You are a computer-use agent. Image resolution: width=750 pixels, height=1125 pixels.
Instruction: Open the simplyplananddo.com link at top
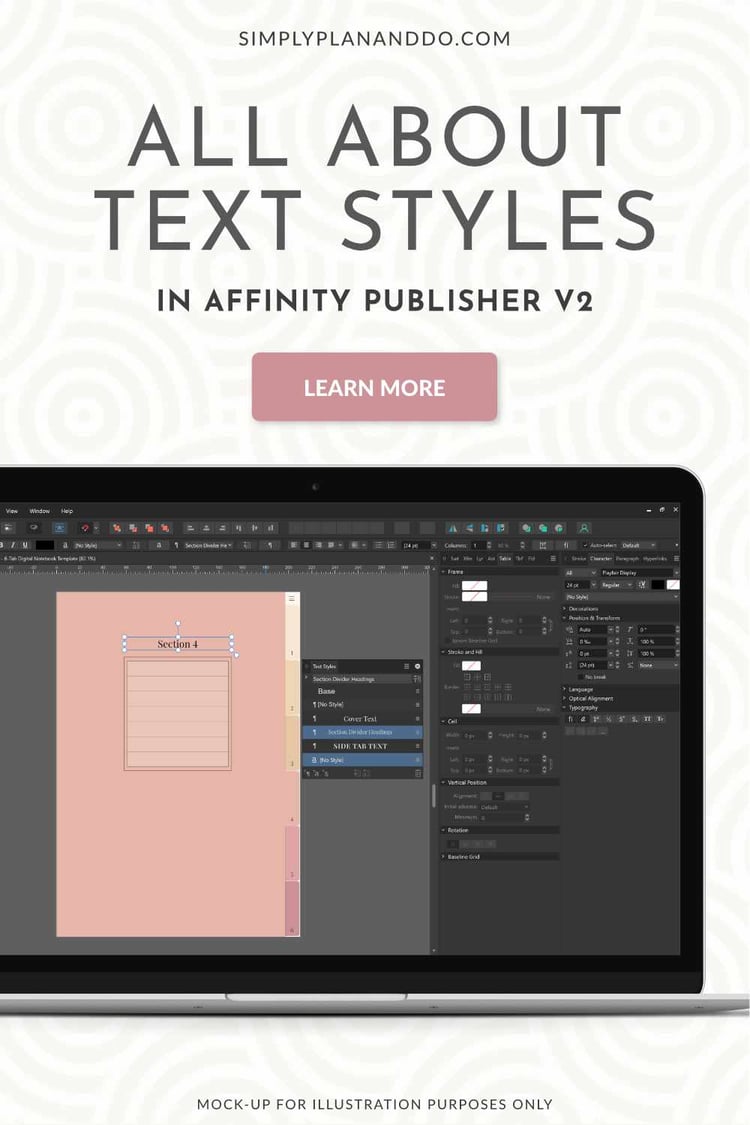pyautogui.click(x=375, y=39)
